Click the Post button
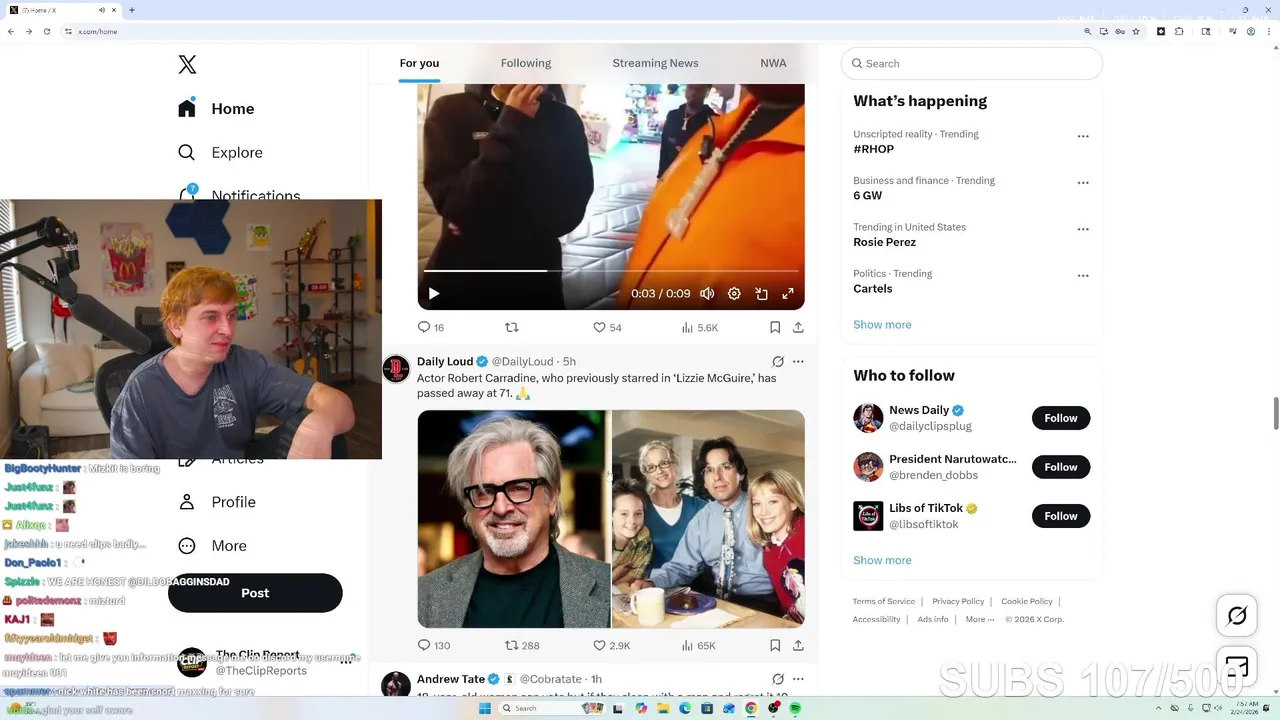 click(255, 593)
